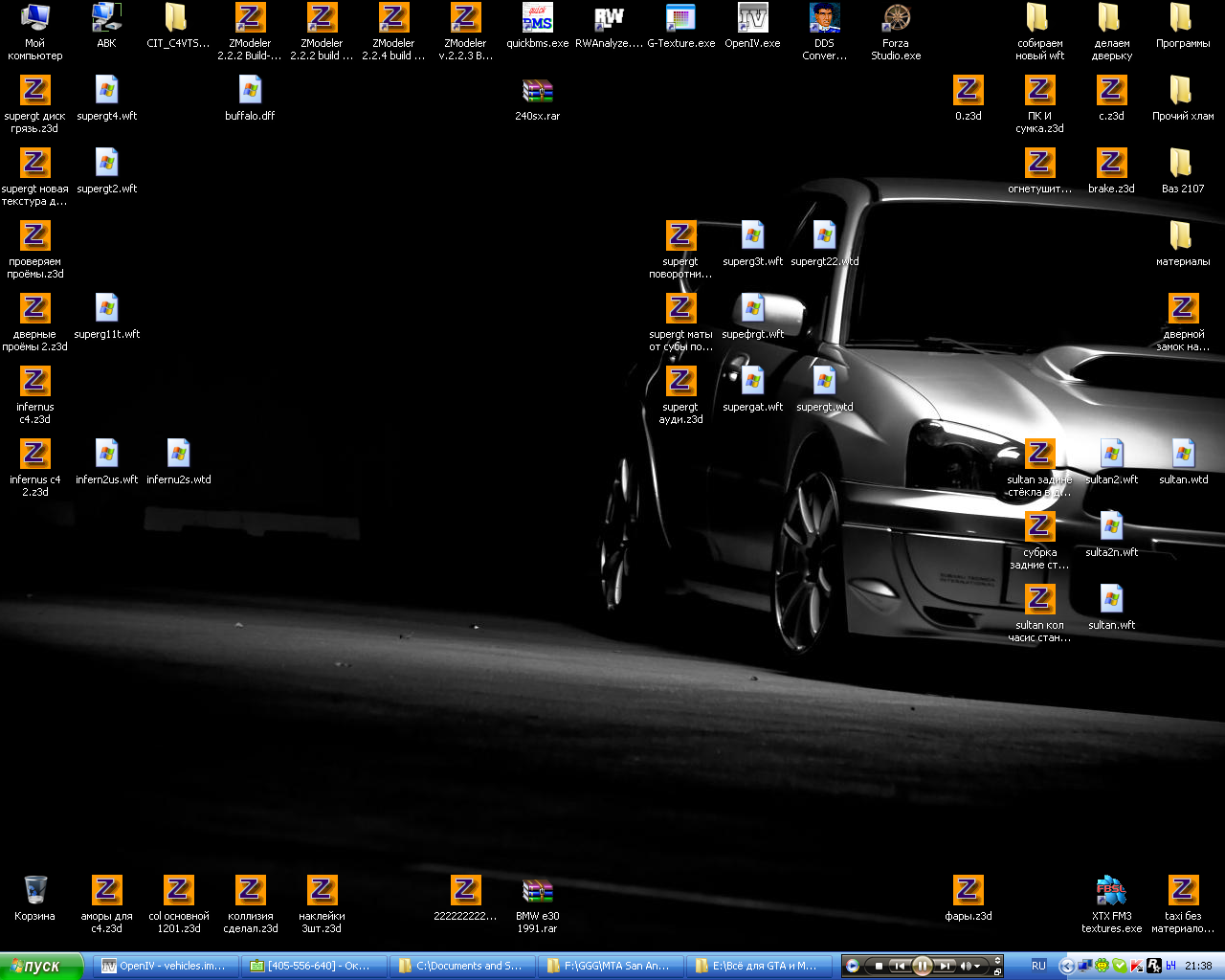Image resolution: width=1225 pixels, height=980 pixels.
Task: Click the G-Texture.exe icon
Action: coord(680,19)
